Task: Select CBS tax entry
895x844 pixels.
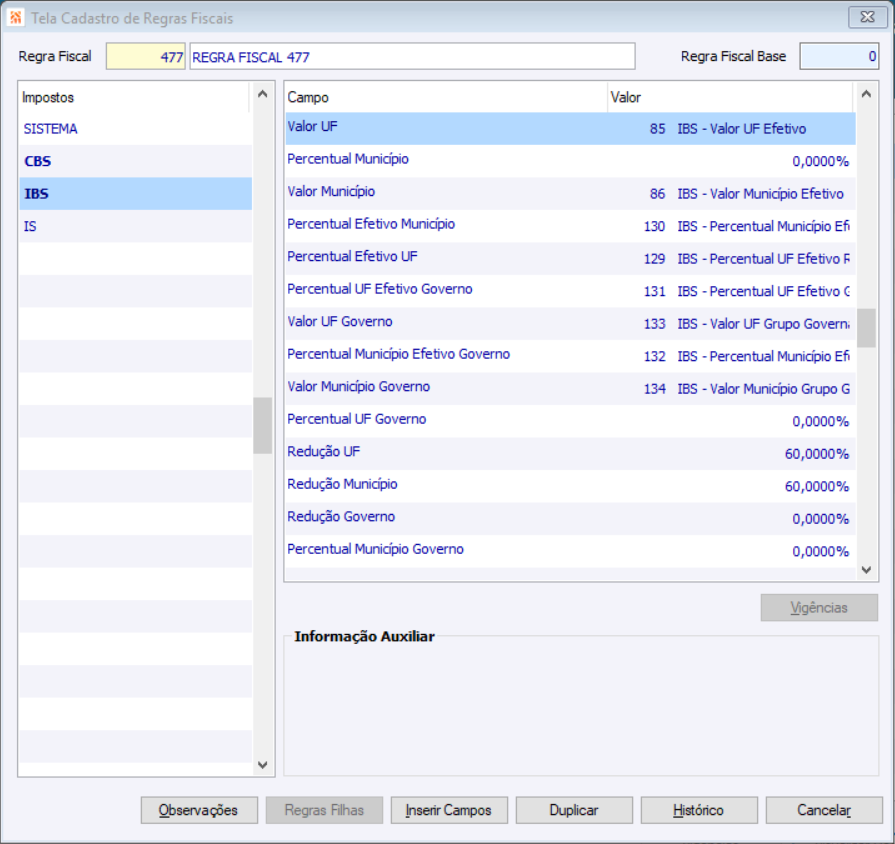Action: pyautogui.click(x=135, y=161)
